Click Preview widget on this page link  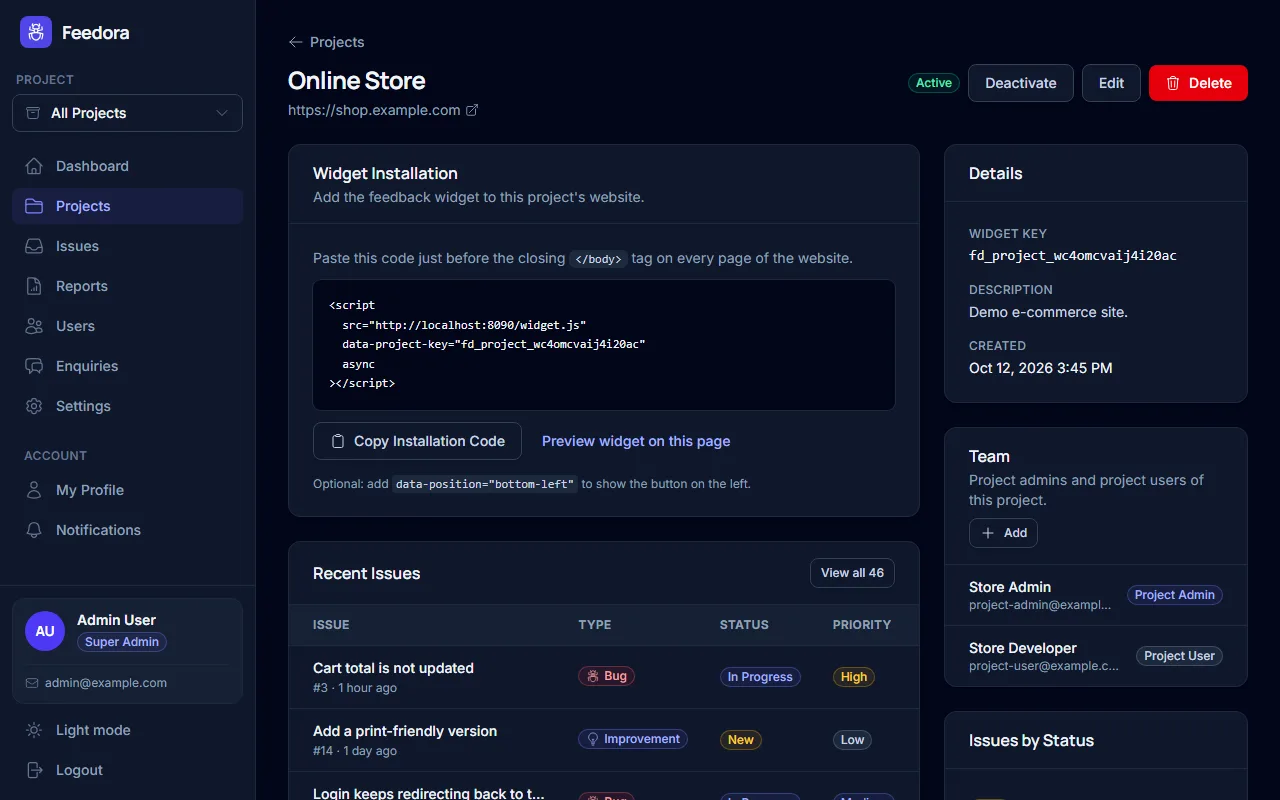pos(636,441)
